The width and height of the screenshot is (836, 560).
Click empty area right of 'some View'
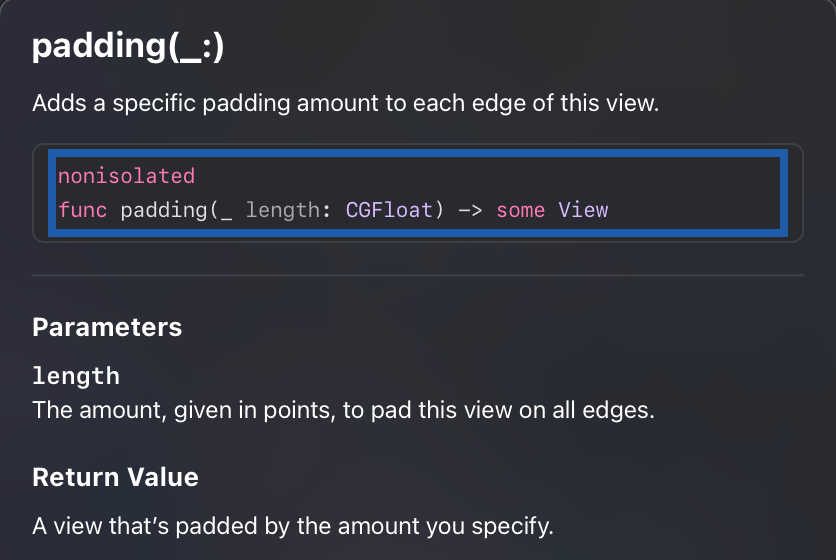(x=700, y=210)
